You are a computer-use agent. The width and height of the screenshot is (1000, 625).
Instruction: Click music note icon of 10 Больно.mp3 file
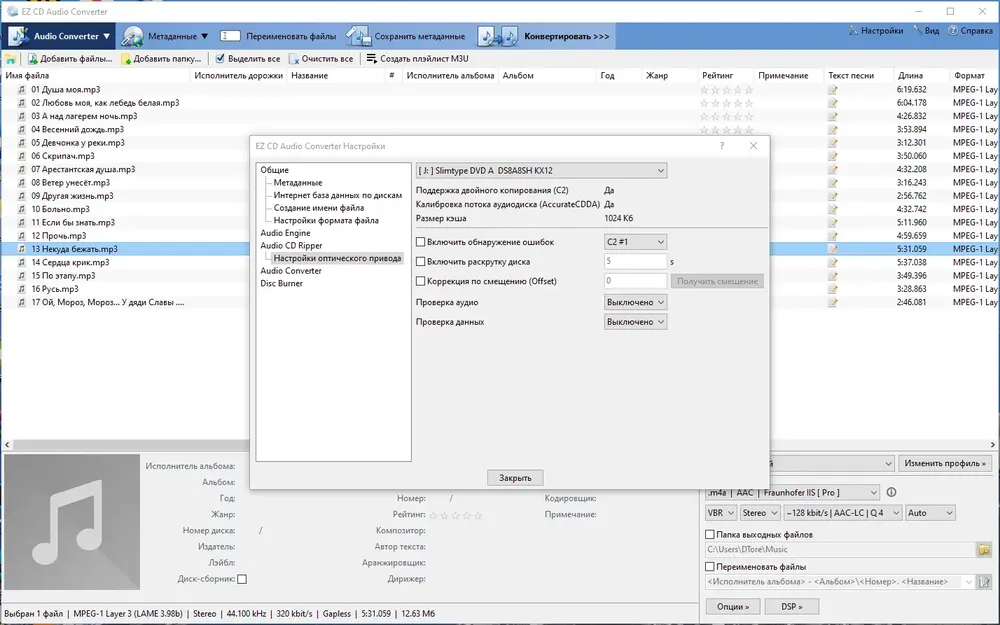[x=22, y=209]
